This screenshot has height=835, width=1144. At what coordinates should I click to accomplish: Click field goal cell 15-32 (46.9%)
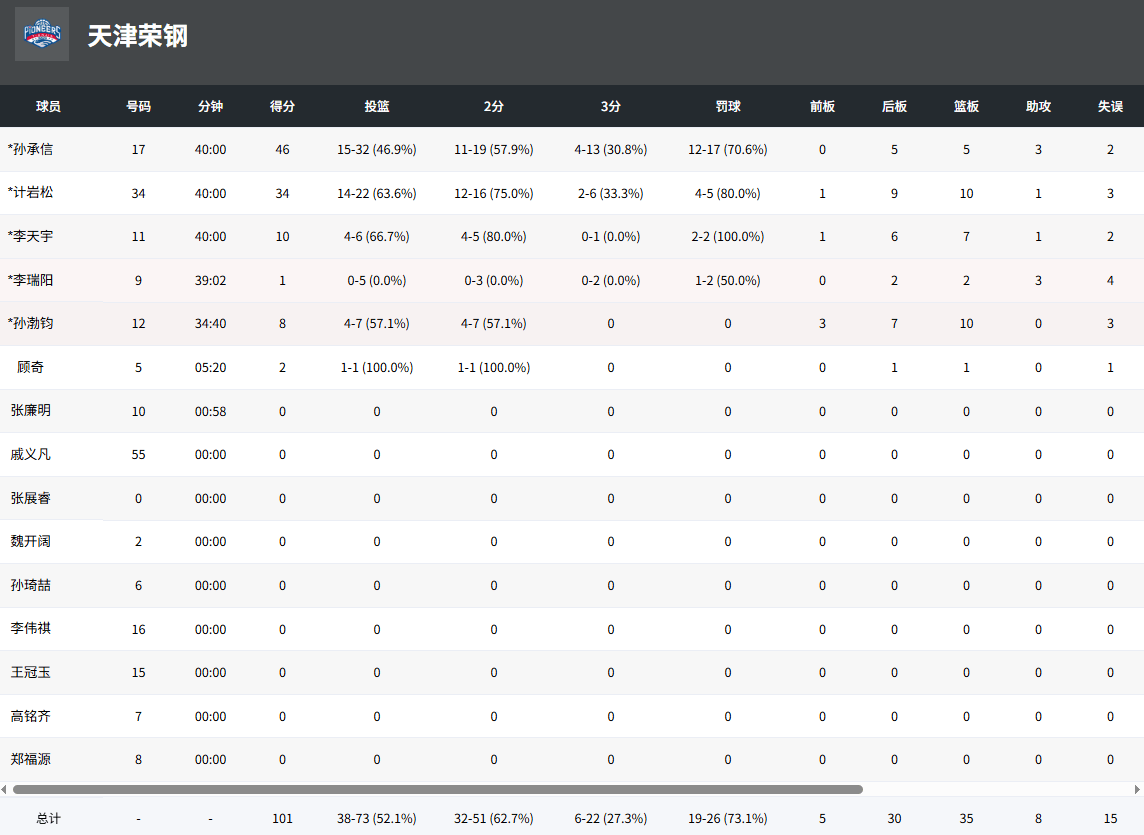[x=376, y=150]
